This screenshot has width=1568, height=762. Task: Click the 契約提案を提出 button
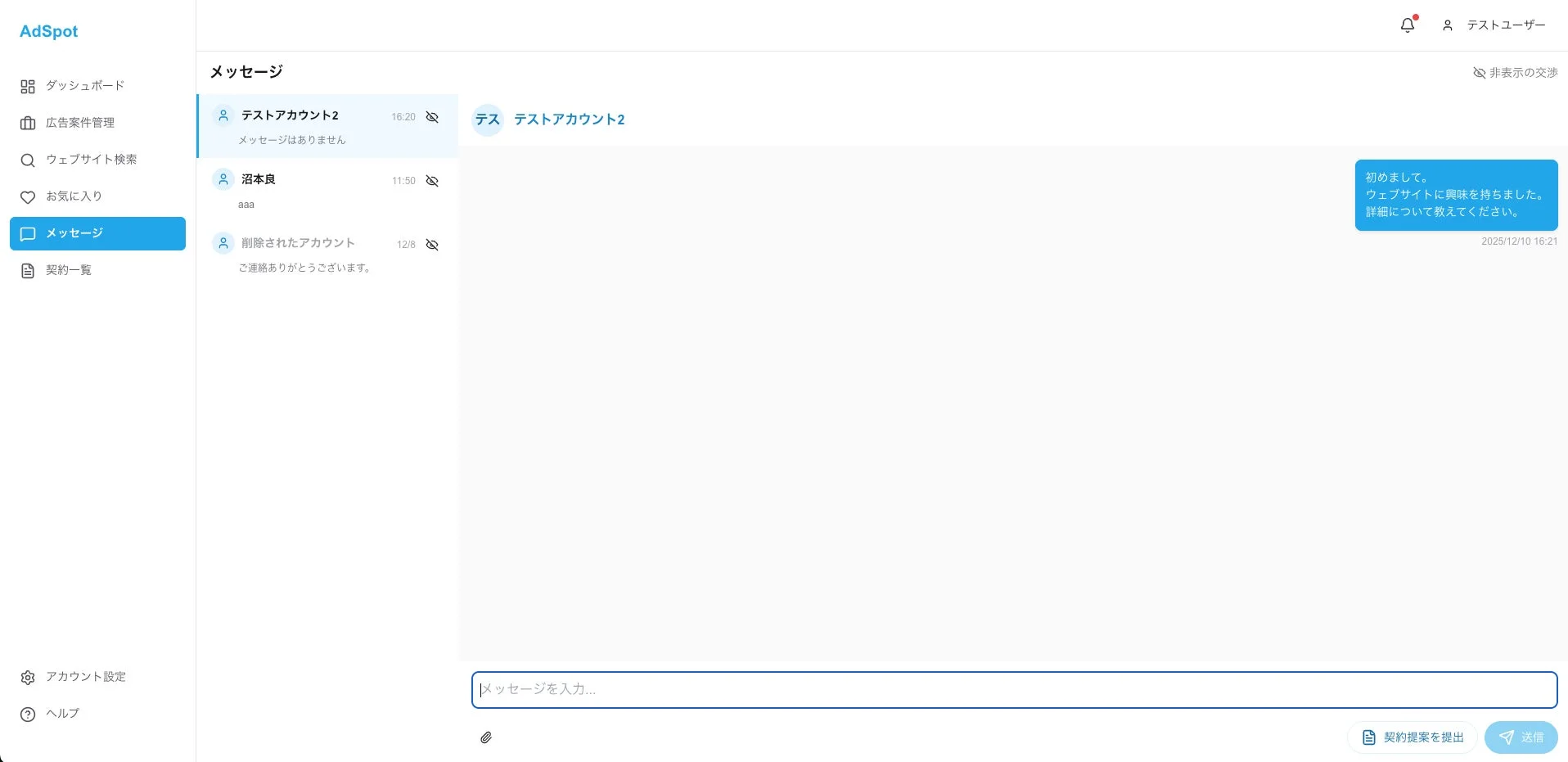coord(1412,737)
